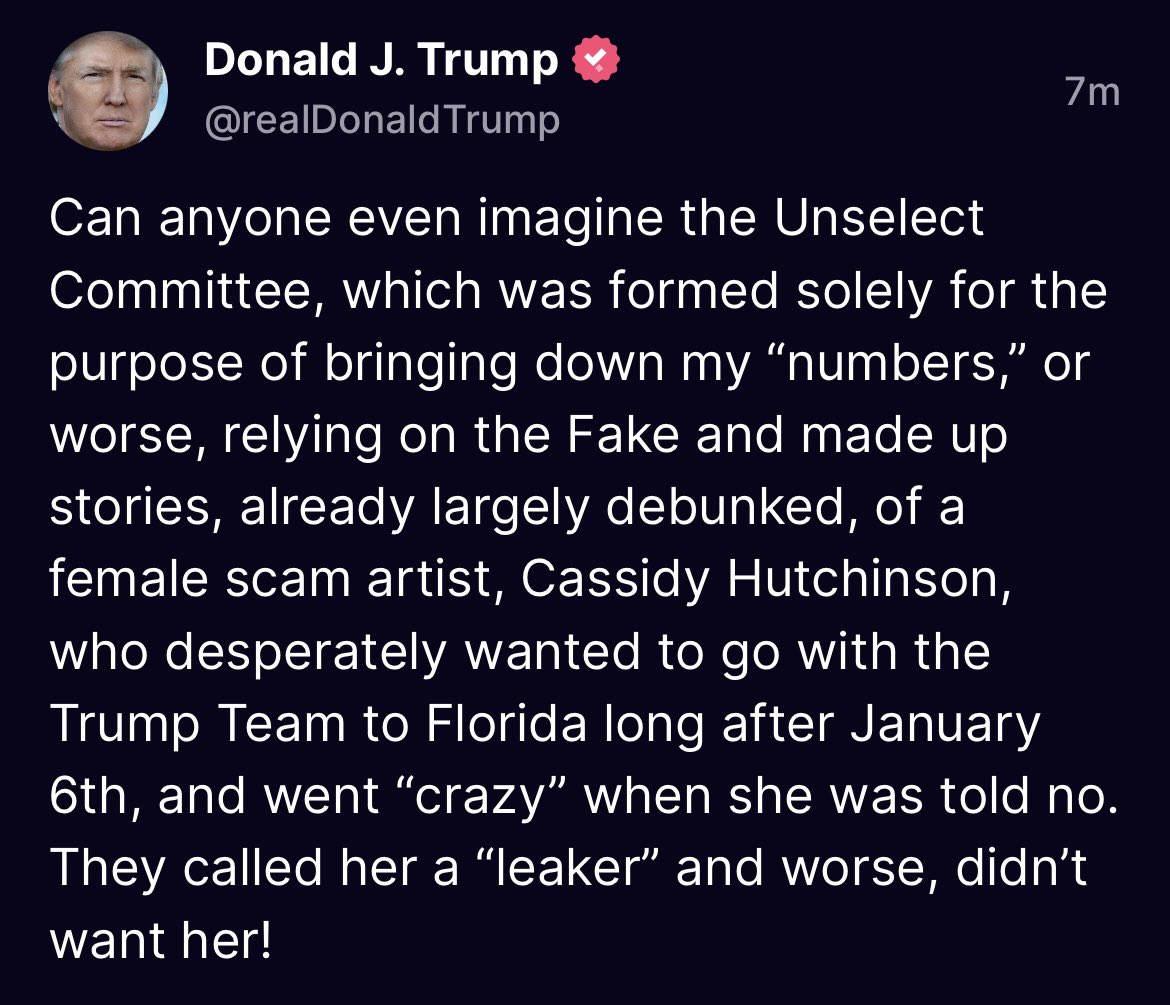Image resolution: width=1170 pixels, height=1005 pixels.
Task: Click the quoted word "leaker" in the post
Action: (568, 868)
